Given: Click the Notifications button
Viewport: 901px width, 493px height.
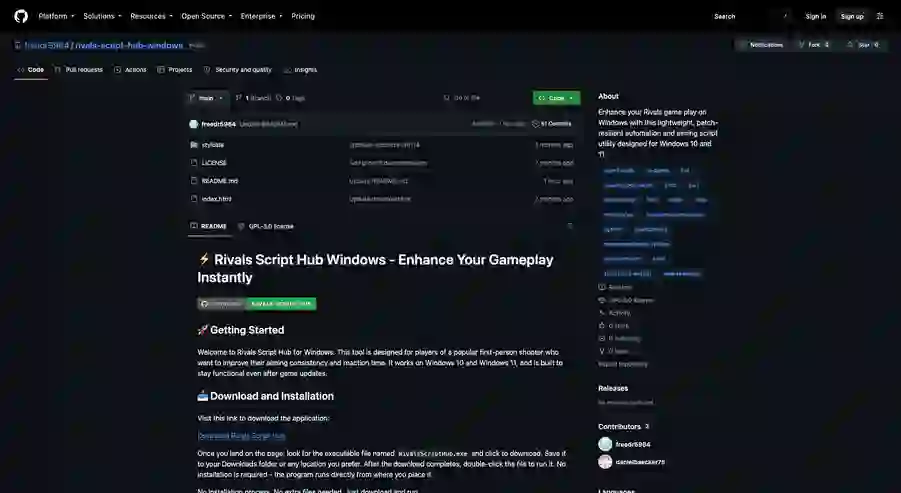Looking at the screenshot, I should point(761,44).
